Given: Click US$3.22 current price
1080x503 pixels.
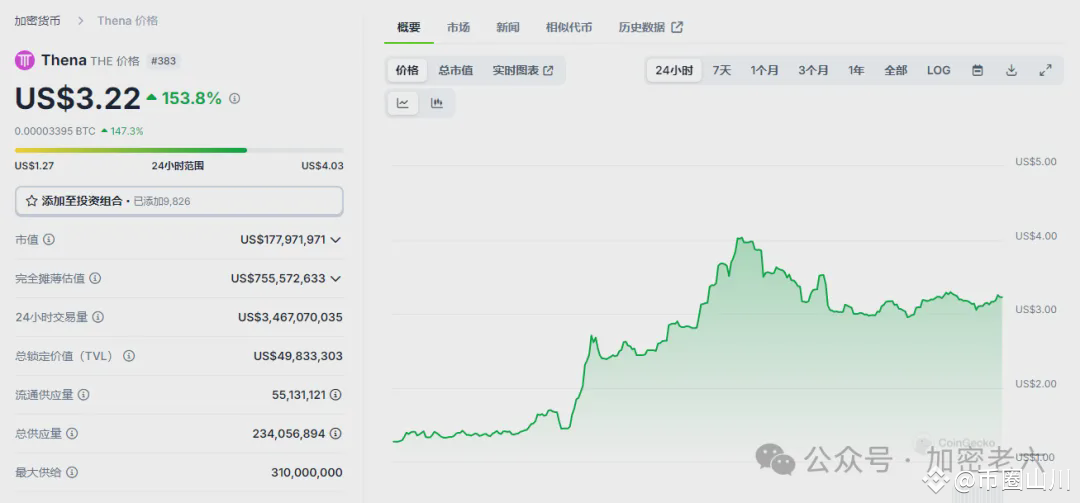Looking at the screenshot, I should 78,99.
